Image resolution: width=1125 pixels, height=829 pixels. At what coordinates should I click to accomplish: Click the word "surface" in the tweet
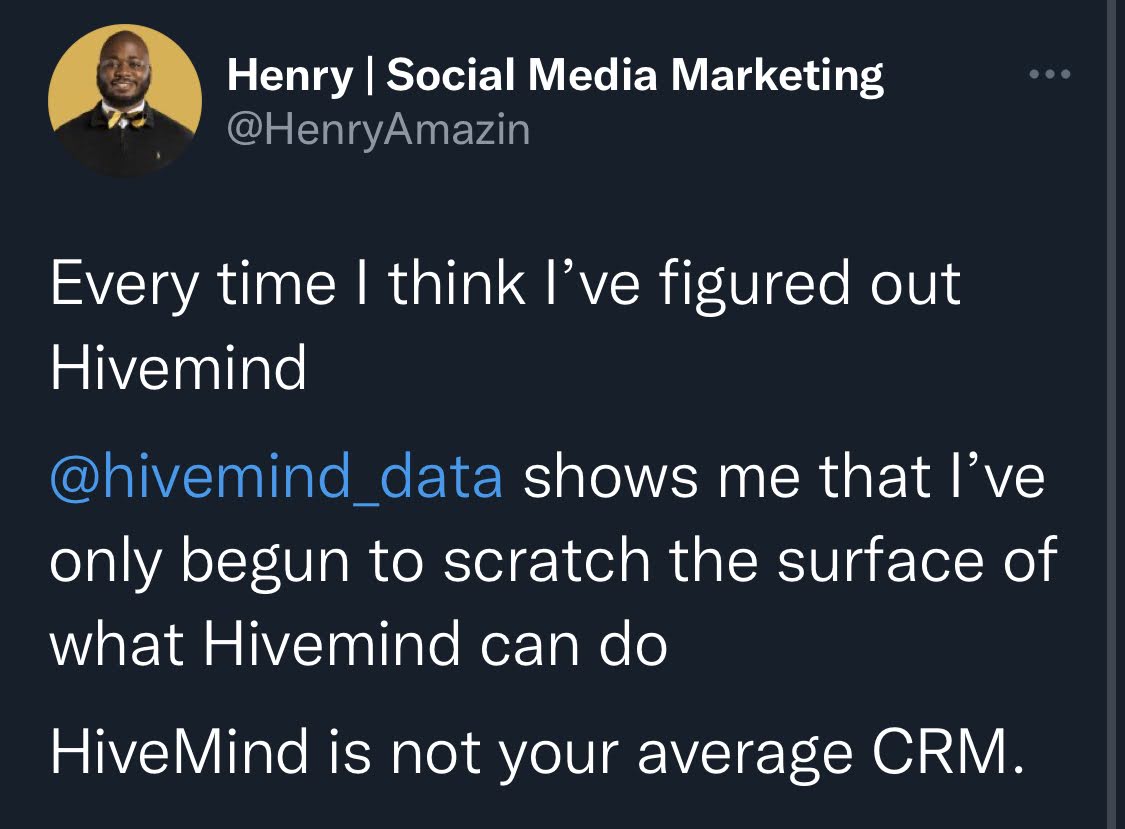click(x=880, y=560)
